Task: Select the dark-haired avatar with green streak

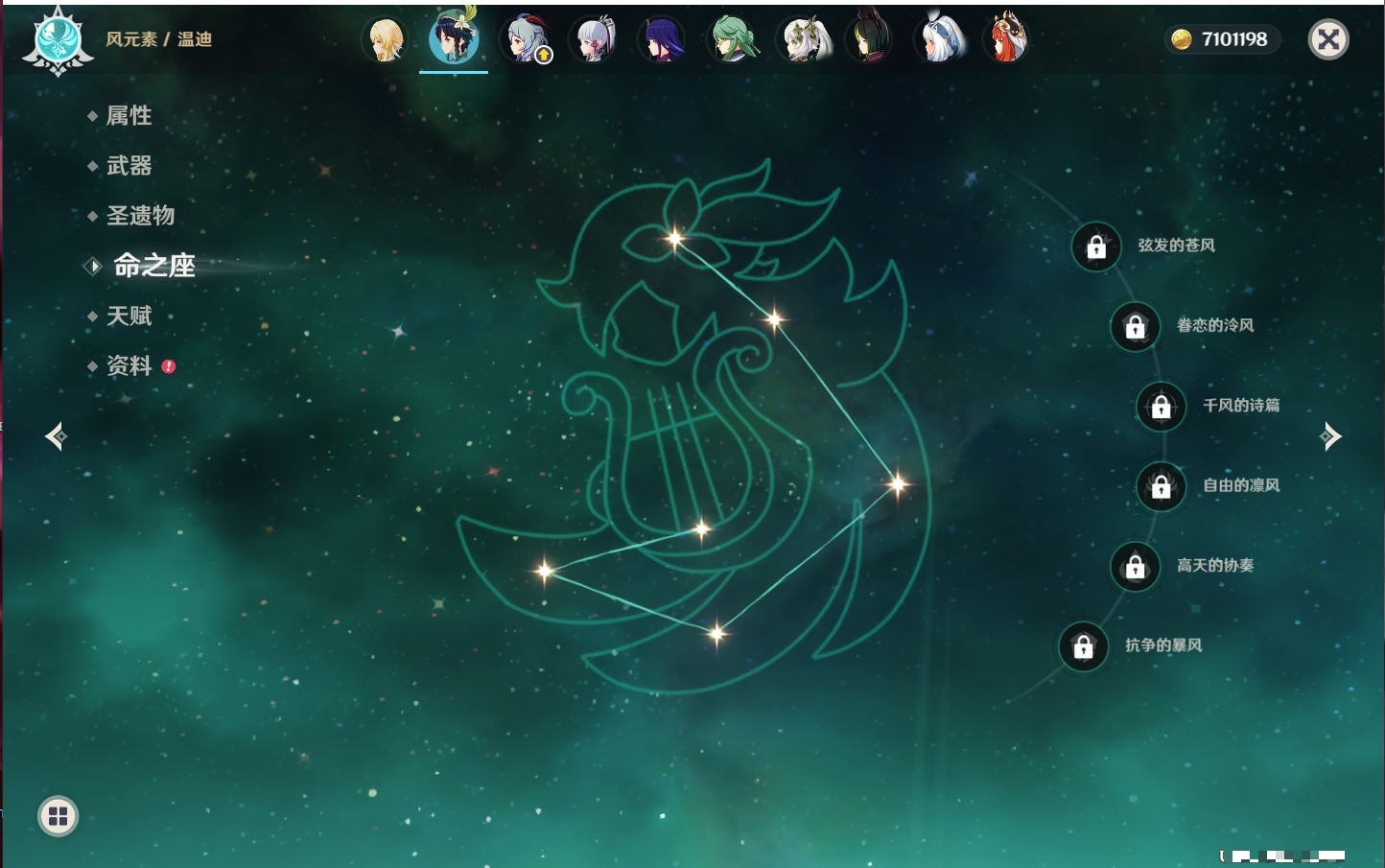Action: [869, 40]
